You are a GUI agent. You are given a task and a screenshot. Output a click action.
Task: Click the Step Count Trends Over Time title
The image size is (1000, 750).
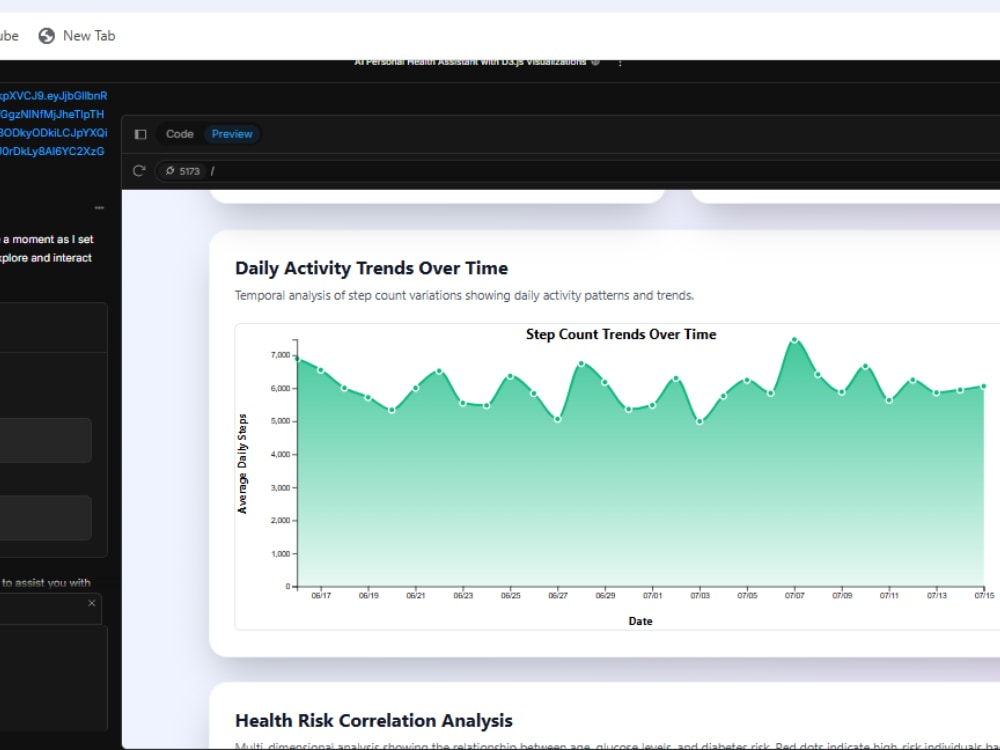tap(621, 334)
